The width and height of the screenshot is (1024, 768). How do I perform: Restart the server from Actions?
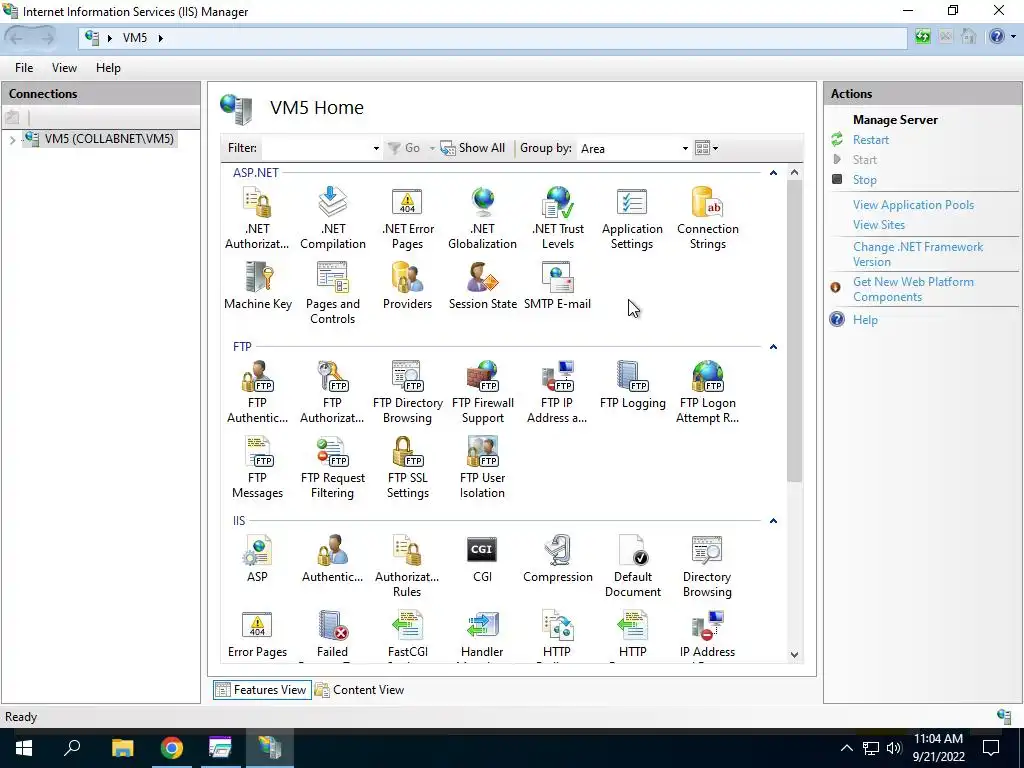click(871, 140)
